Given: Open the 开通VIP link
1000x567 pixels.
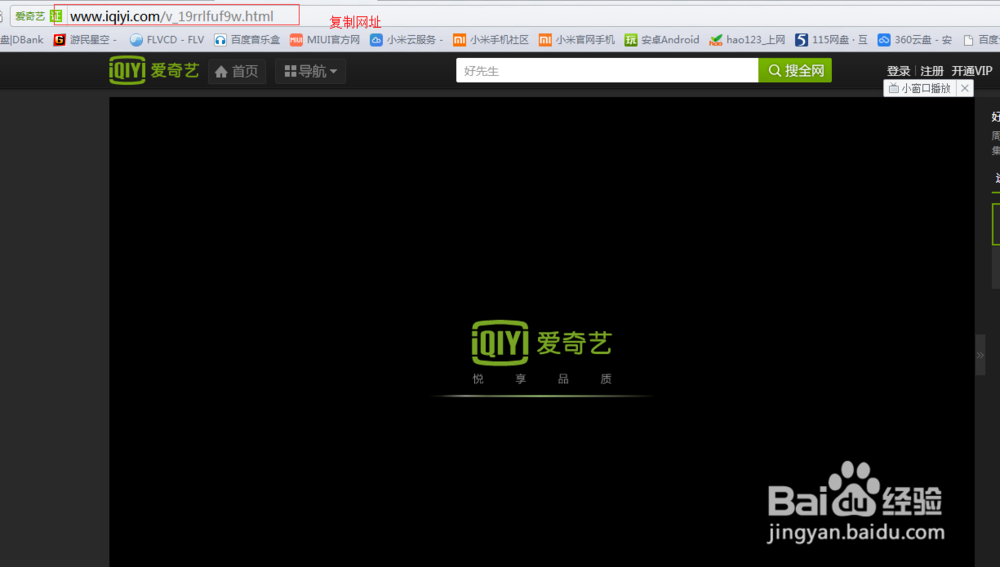Looking at the screenshot, I should click(972, 71).
